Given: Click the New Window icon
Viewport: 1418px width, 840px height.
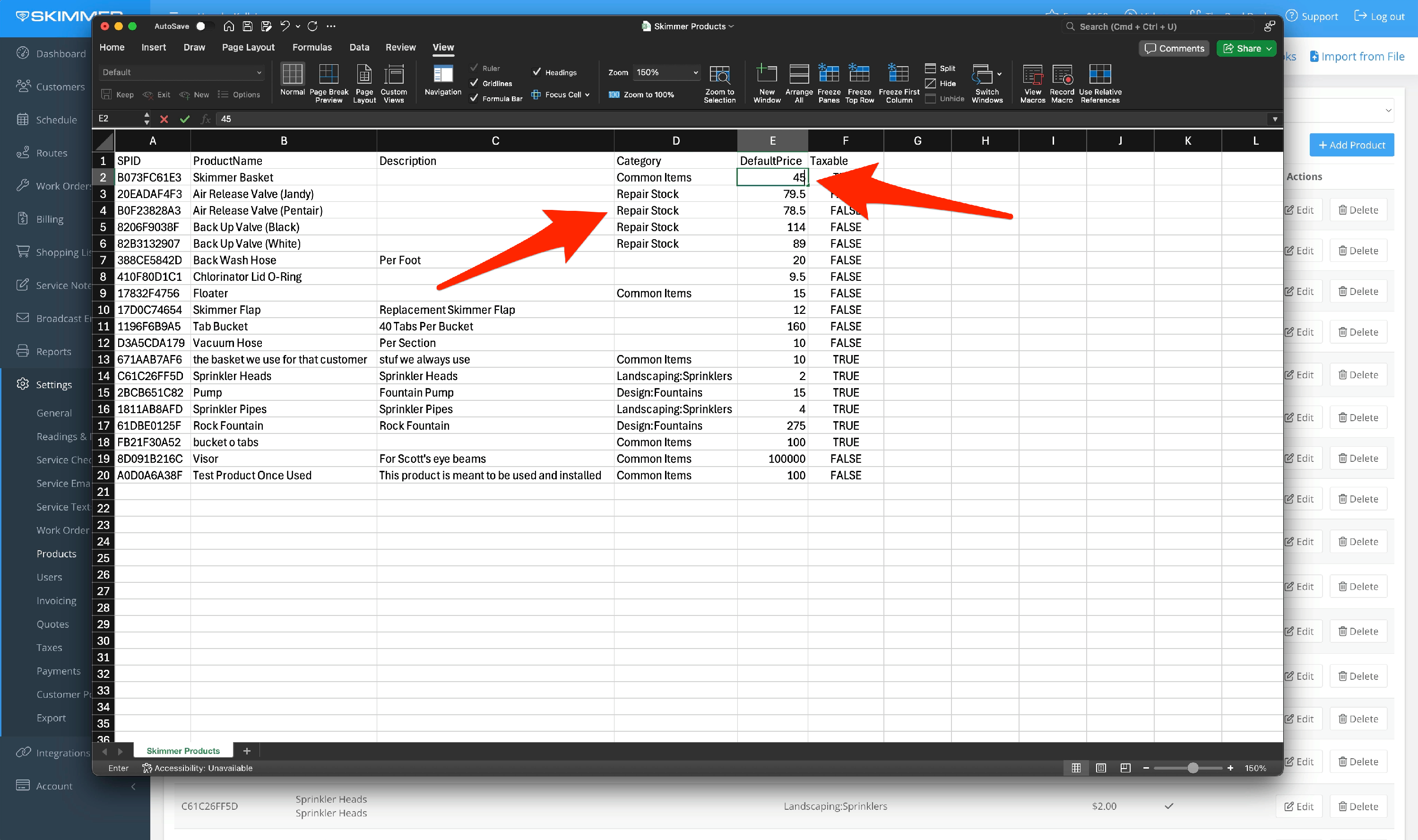Looking at the screenshot, I should coord(767,74).
